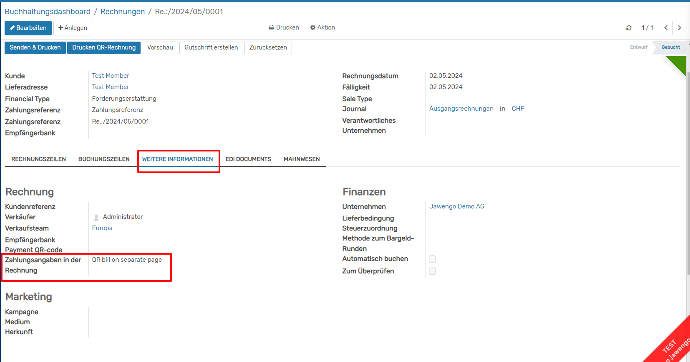The image size is (690, 362).
Task: Open Lieferadresse Test Member link
Action: tap(110, 87)
